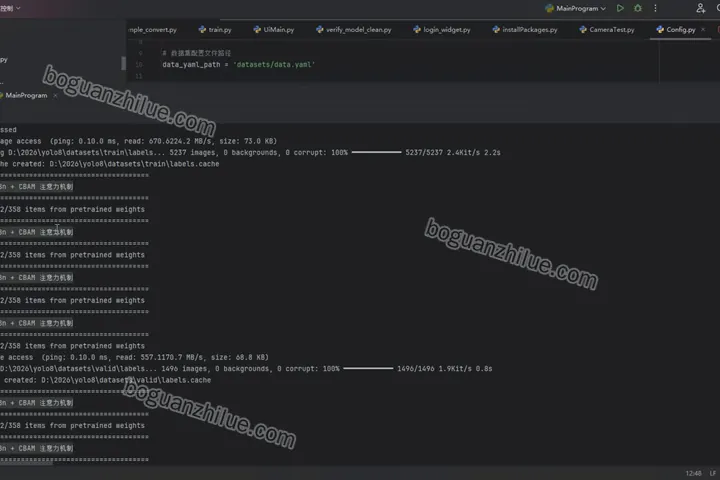
Task: Click the train labels progress bar
Action: tap(377, 152)
